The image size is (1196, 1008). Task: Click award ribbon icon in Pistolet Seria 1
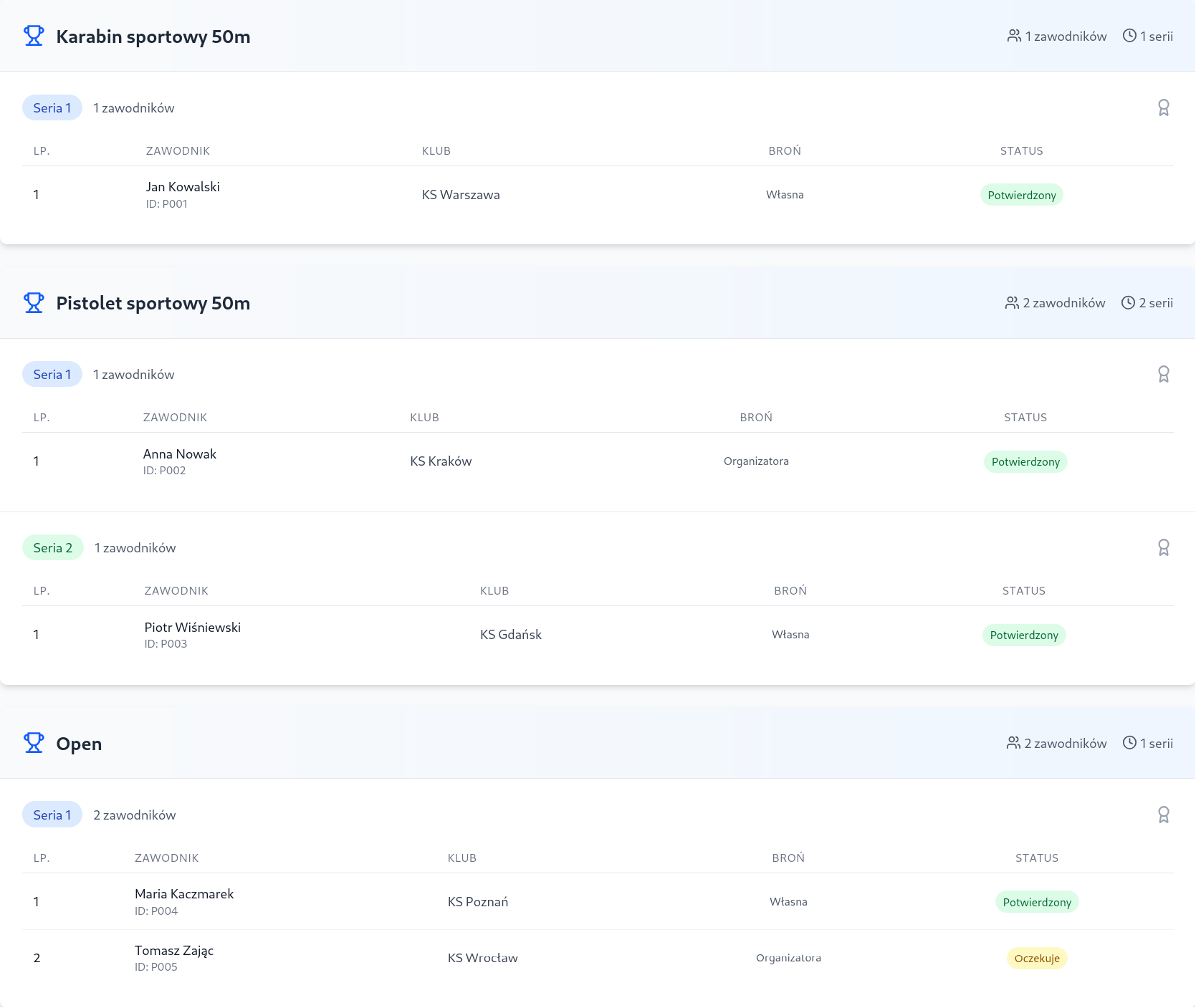[1163, 374]
